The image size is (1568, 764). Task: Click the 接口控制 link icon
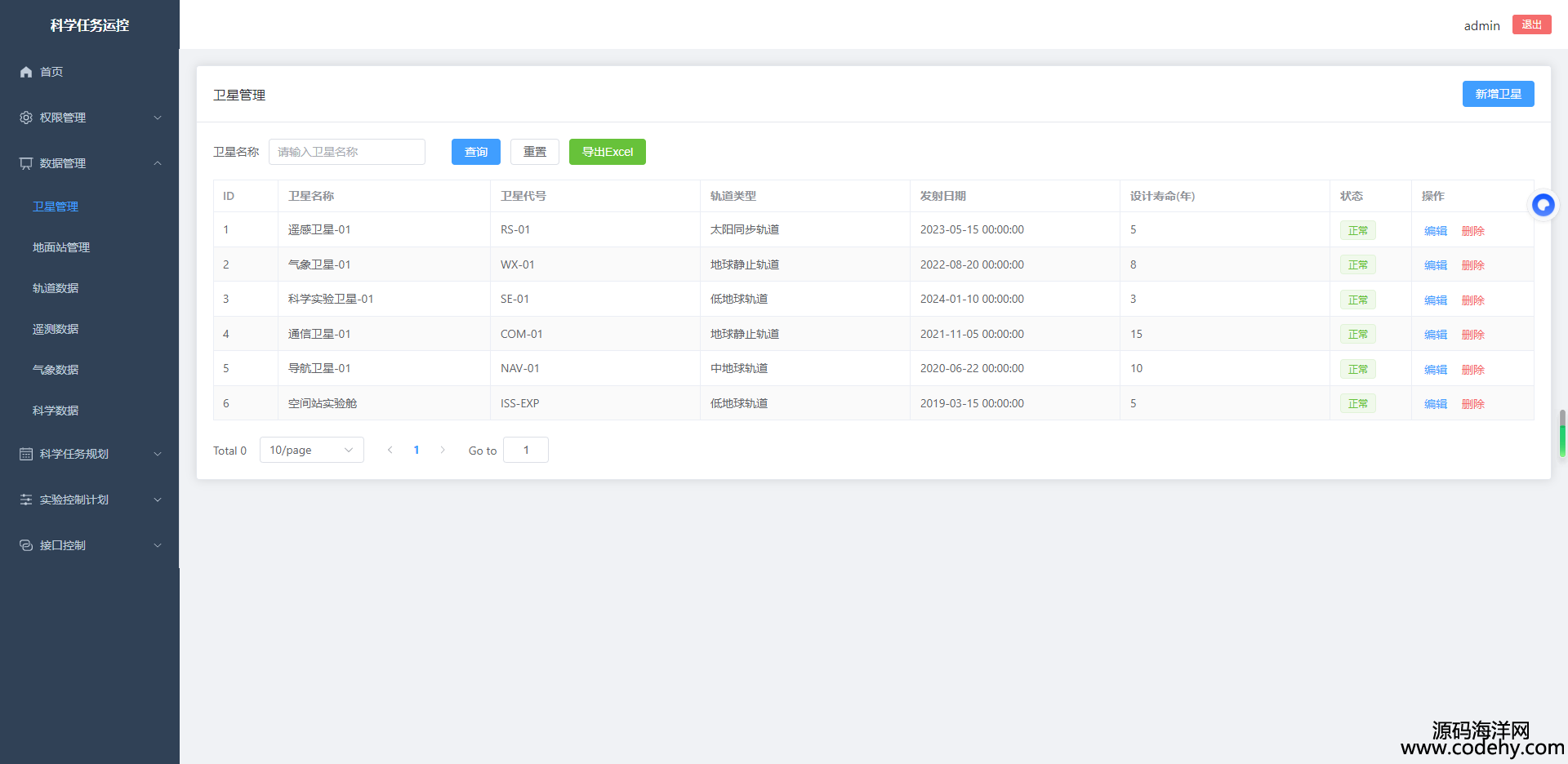(x=26, y=545)
